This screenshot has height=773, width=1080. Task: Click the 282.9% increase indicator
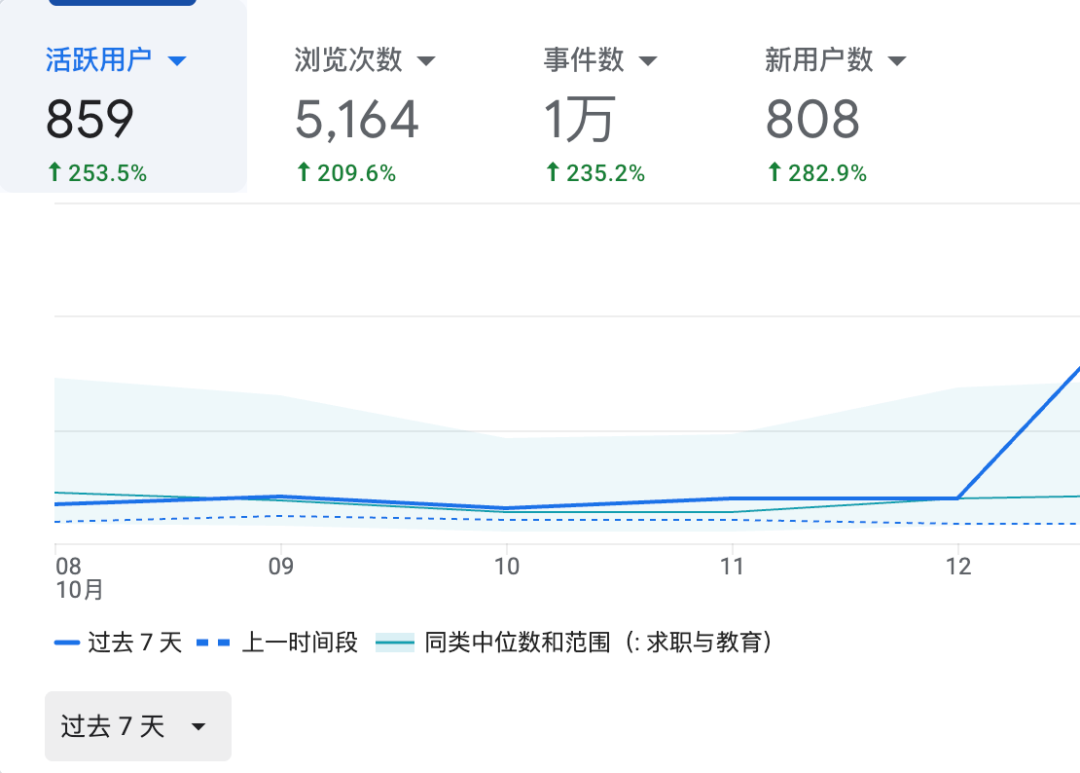pos(817,173)
